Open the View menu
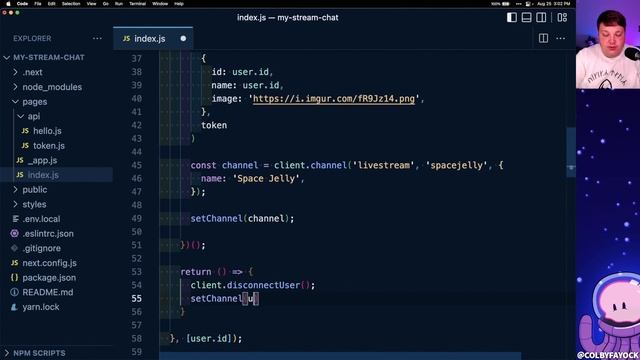 91,4
